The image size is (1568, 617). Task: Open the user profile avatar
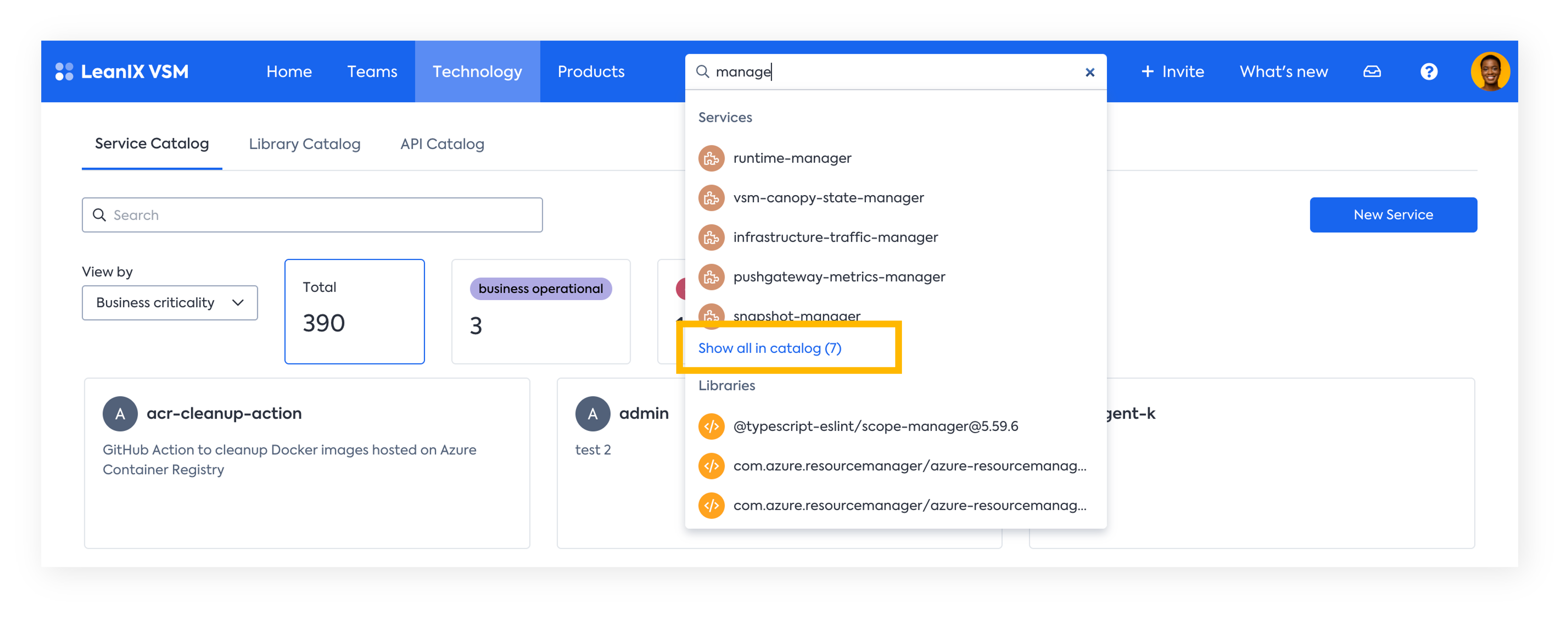(x=1489, y=71)
